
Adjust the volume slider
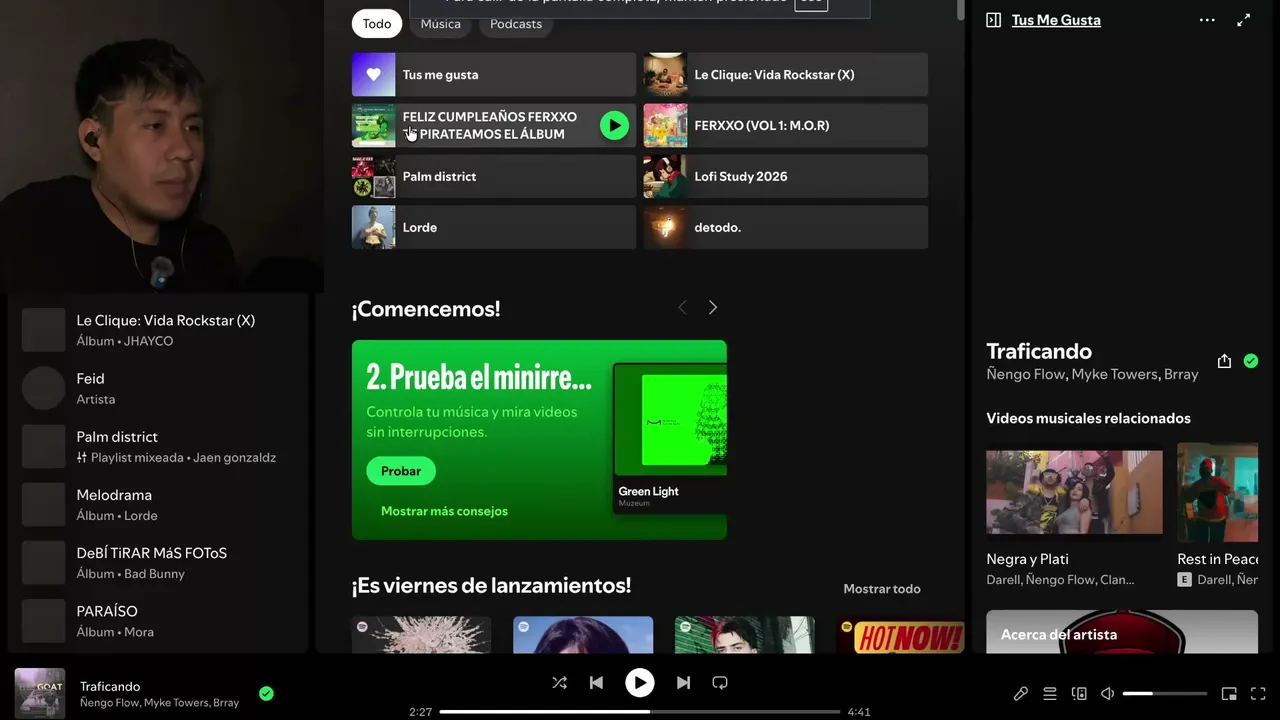(1165, 694)
